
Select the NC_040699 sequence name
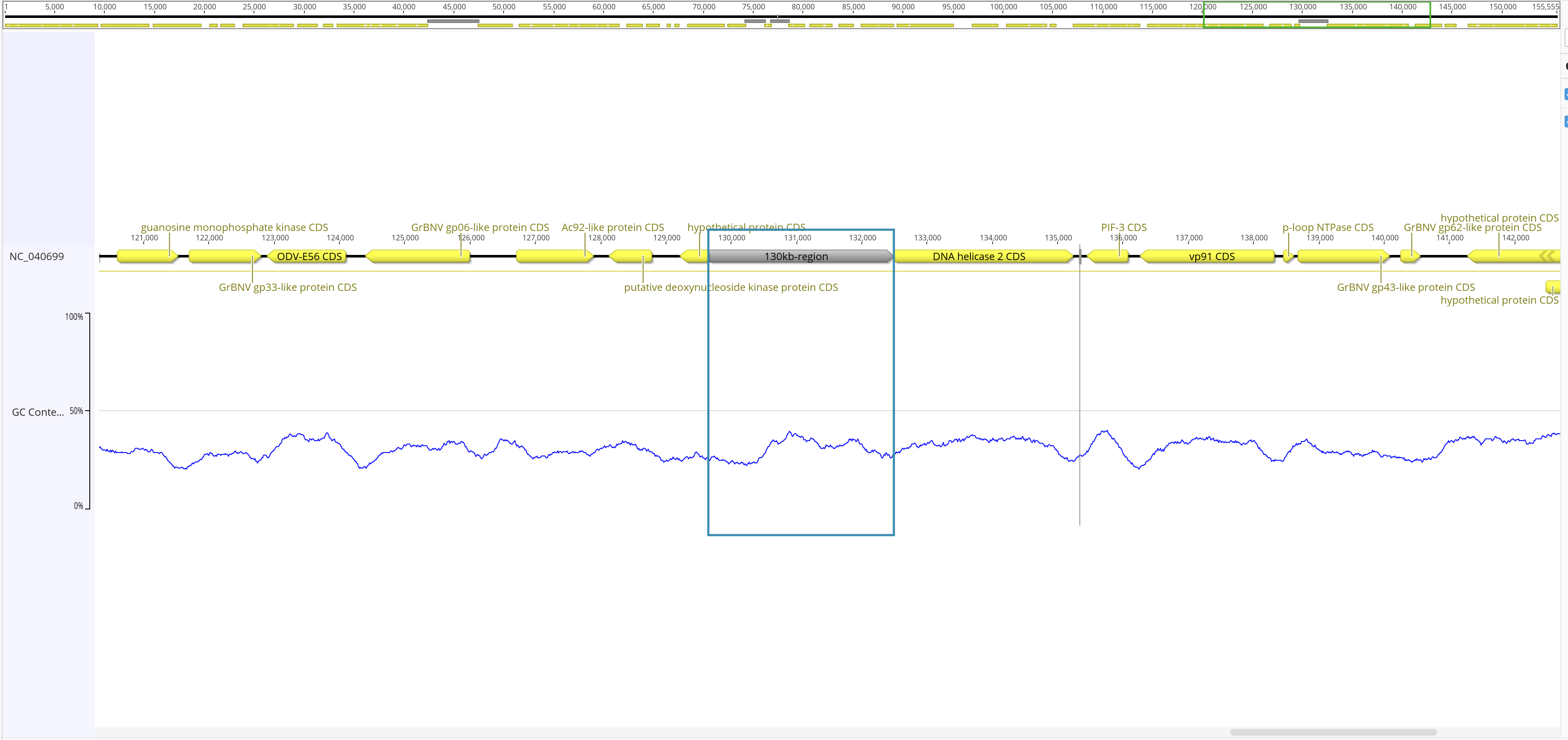pyautogui.click(x=36, y=256)
